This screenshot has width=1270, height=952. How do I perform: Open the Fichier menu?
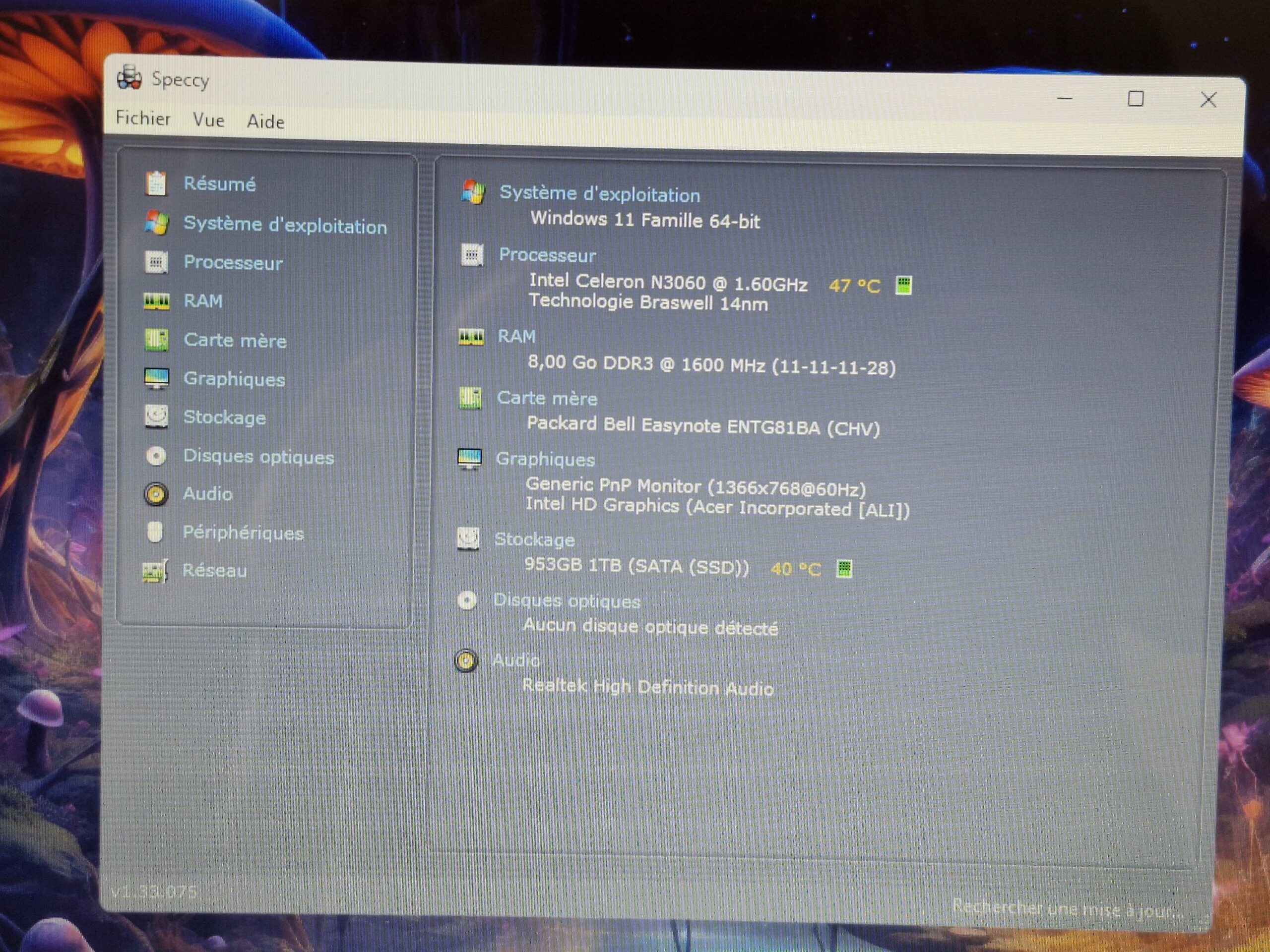(143, 118)
